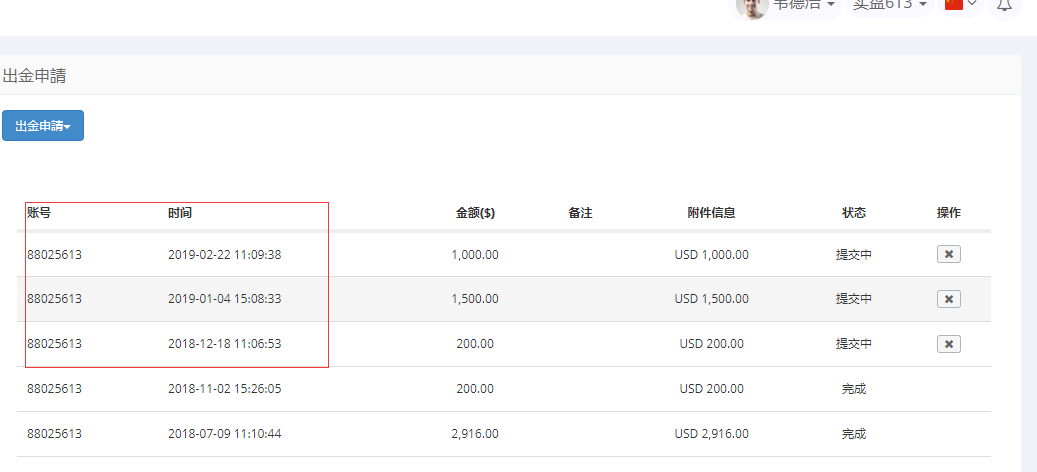Viewport: 1037px width, 472px height.
Task: Cancel the 2019-01-04 withdrawal request
Action: 948,299
